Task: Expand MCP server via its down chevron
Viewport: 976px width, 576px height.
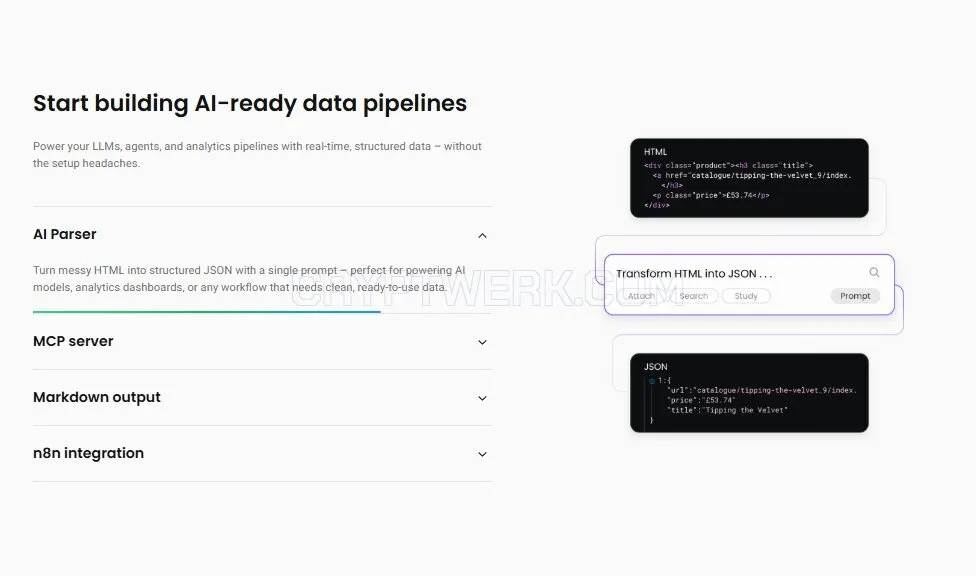Action: coord(482,342)
